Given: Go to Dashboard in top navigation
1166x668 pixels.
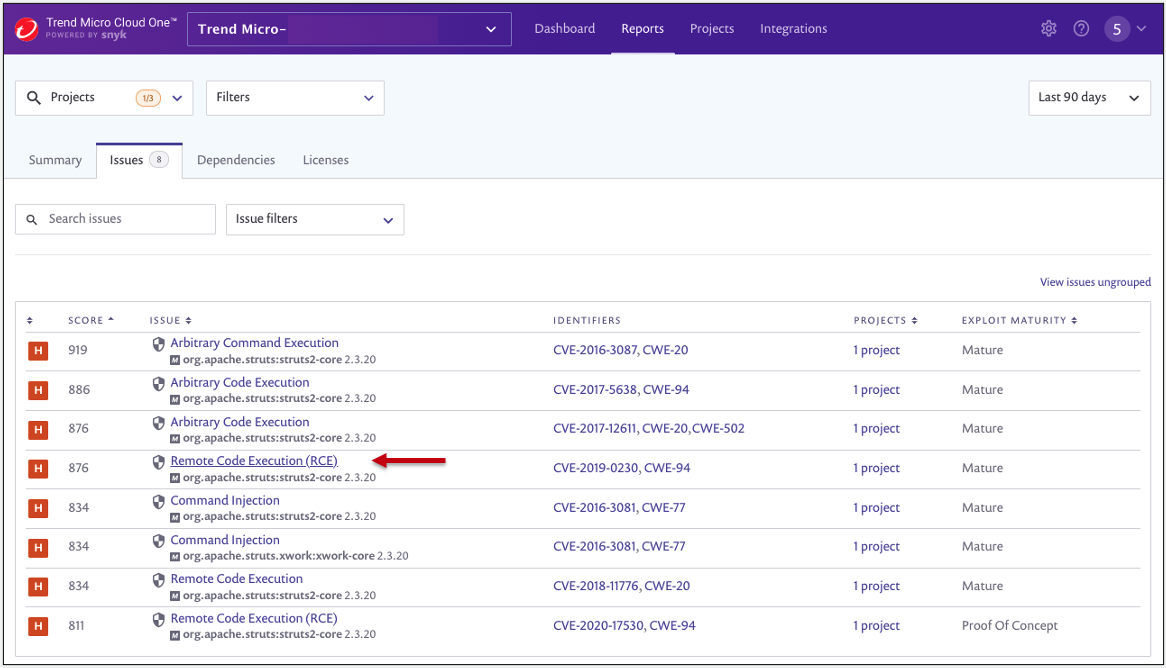Looking at the screenshot, I should click(x=564, y=29).
